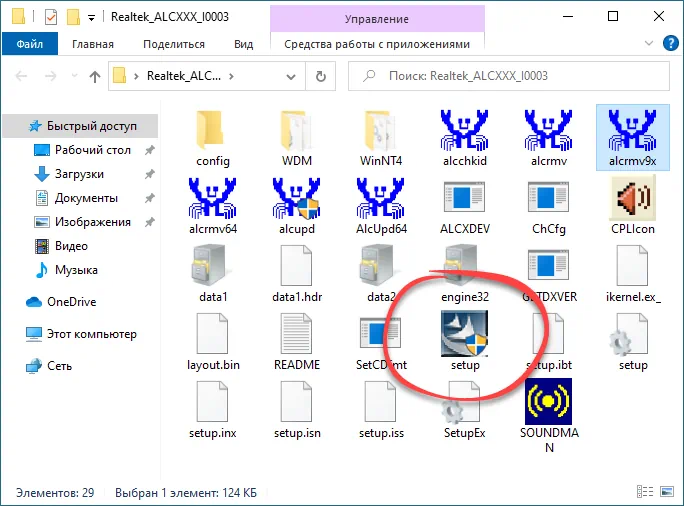
Task: Expand the breadcrumb root chevron
Action: [136, 76]
